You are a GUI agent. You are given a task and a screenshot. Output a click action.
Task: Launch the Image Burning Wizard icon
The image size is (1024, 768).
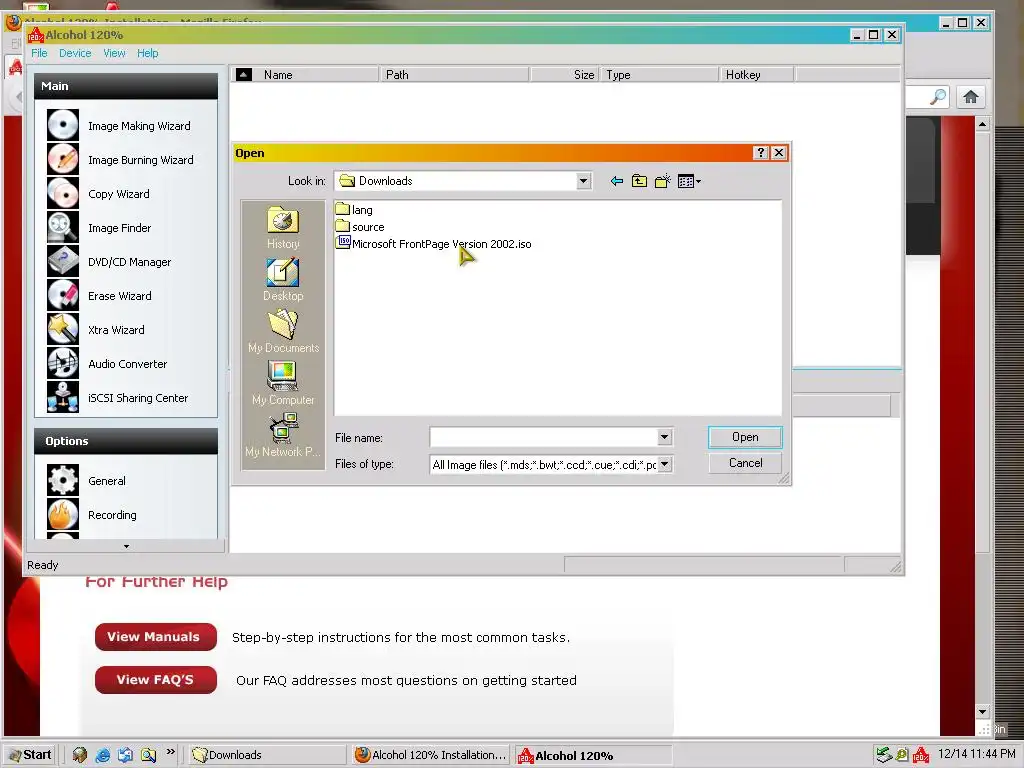[x=63, y=159]
